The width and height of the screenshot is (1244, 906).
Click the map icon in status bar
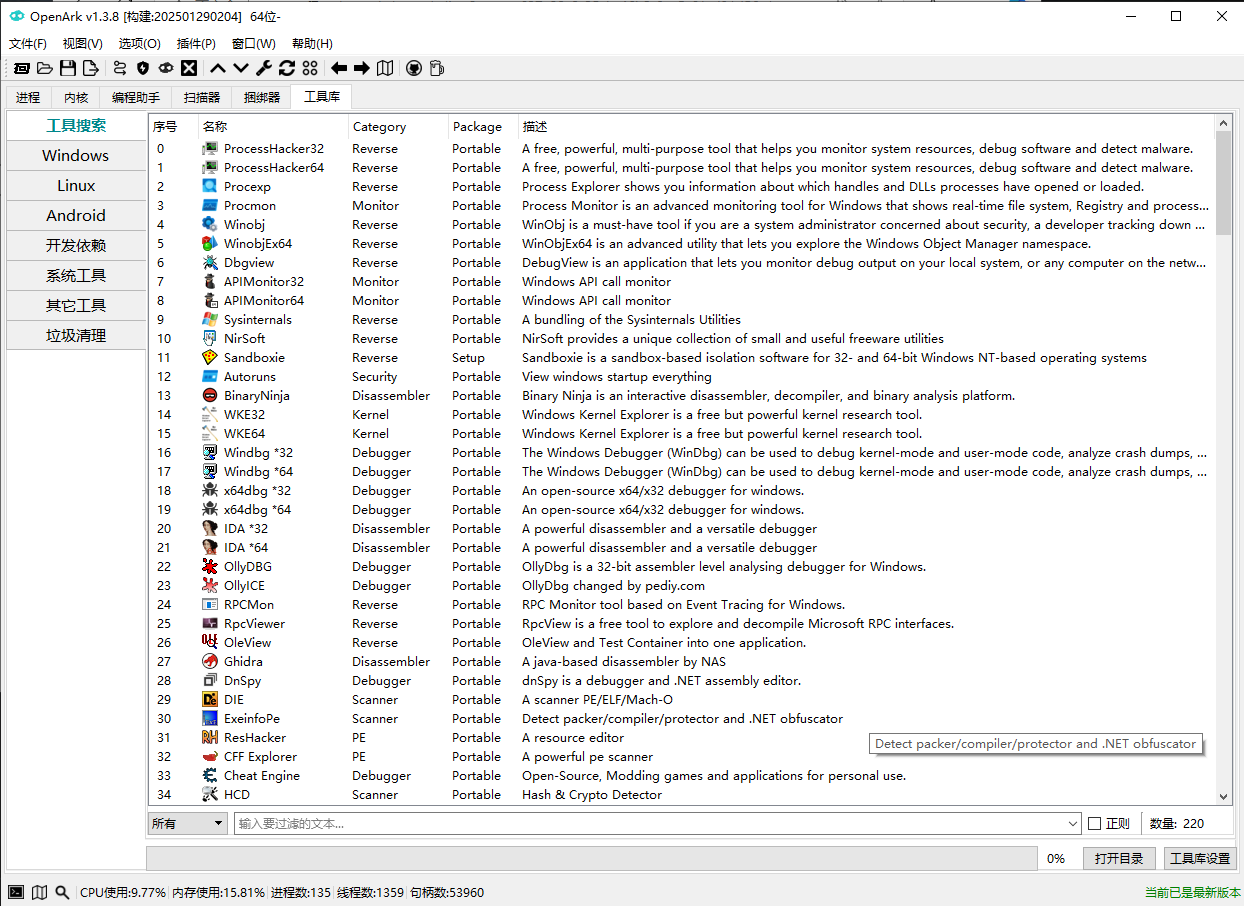pos(39,892)
